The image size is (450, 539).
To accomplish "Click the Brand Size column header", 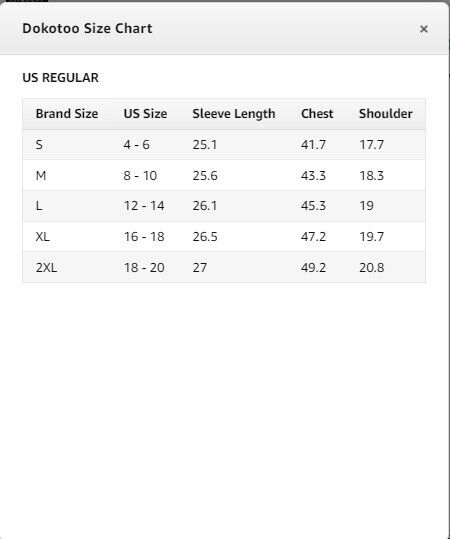I will (67, 113).
